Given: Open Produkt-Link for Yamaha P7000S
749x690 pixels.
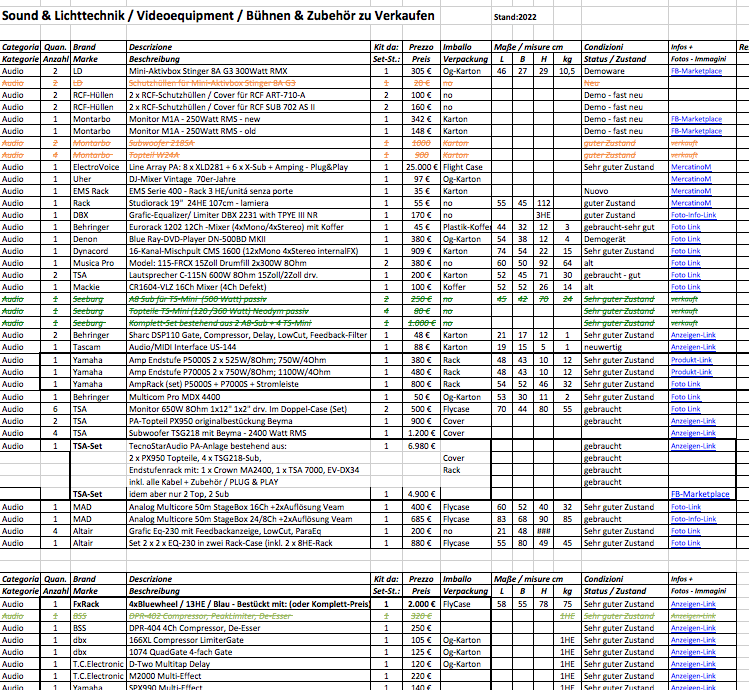Looking at the screenshot, I should (691, 372).
